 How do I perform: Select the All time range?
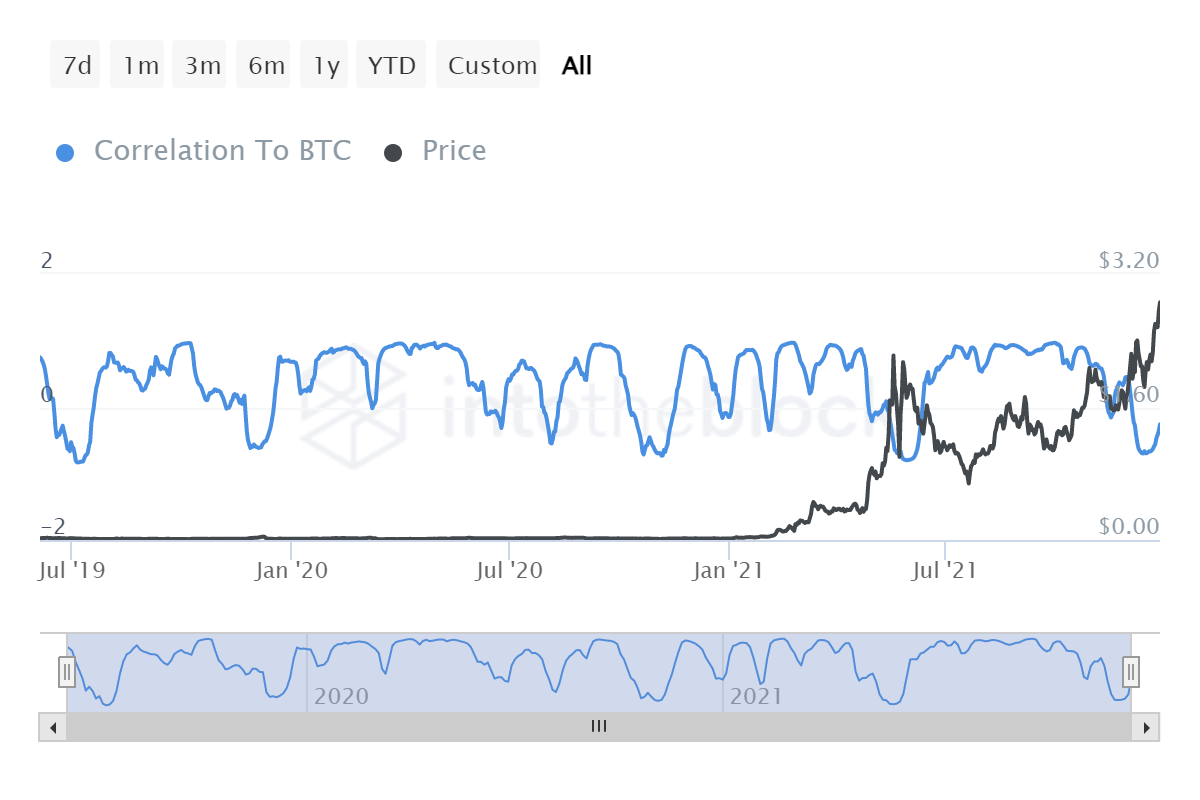click(x=577, y=65)
